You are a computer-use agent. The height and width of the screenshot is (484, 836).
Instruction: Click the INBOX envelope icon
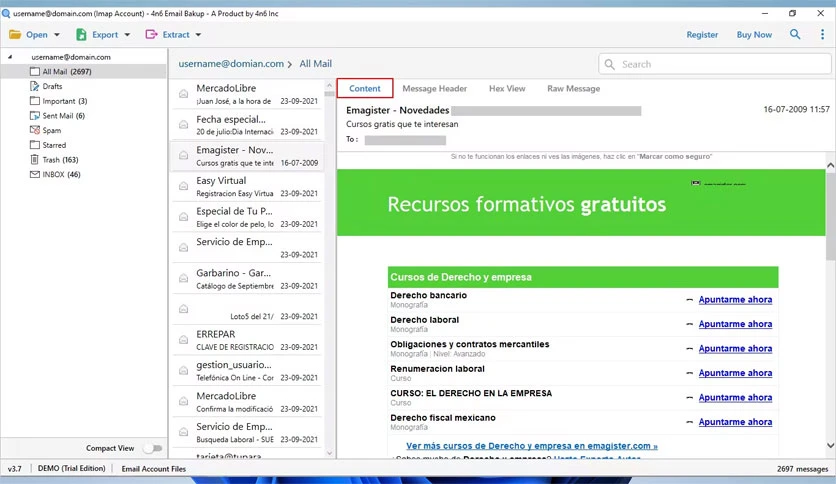click(35, 174)
